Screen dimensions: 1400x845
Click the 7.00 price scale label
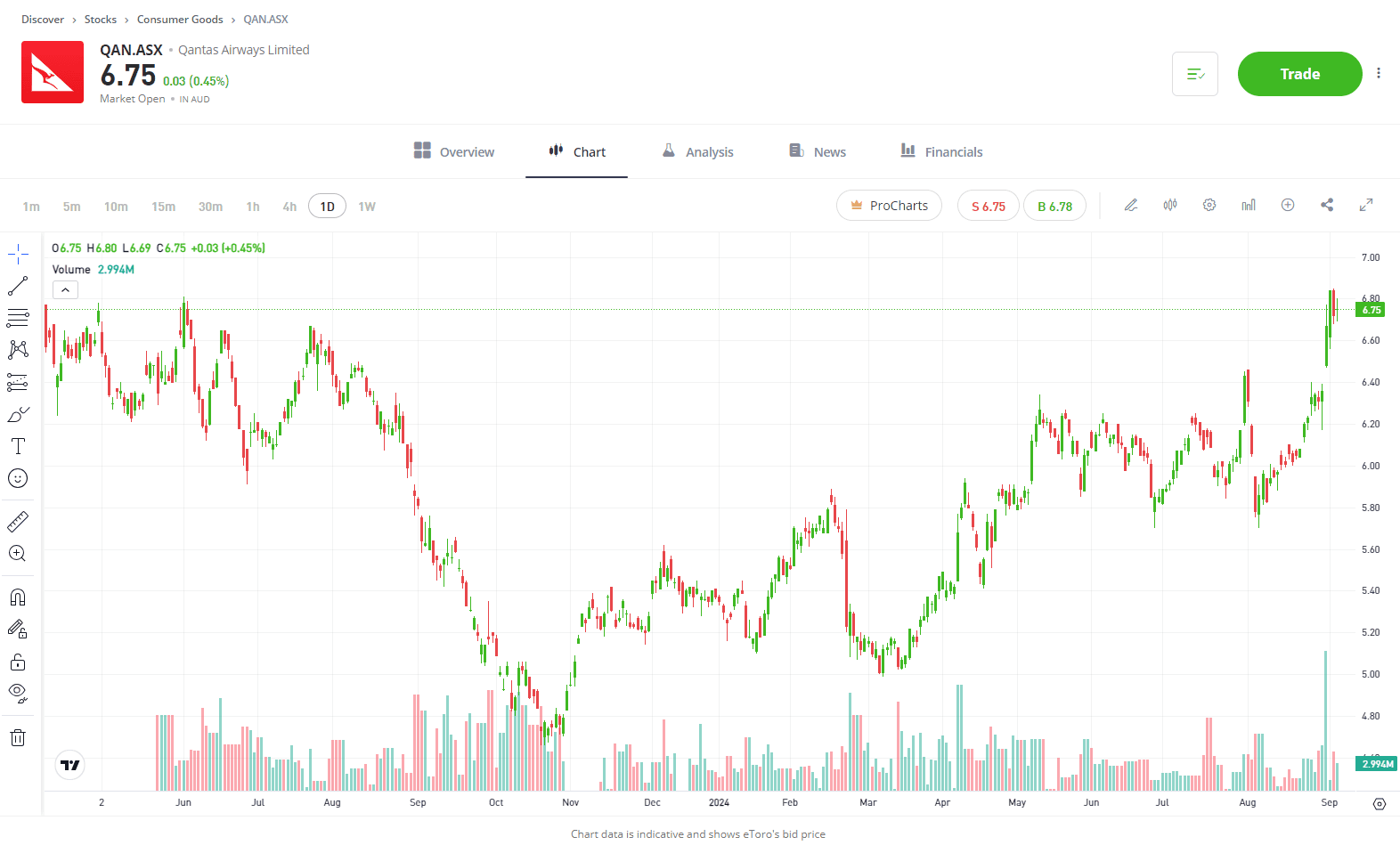[1371, 257]
